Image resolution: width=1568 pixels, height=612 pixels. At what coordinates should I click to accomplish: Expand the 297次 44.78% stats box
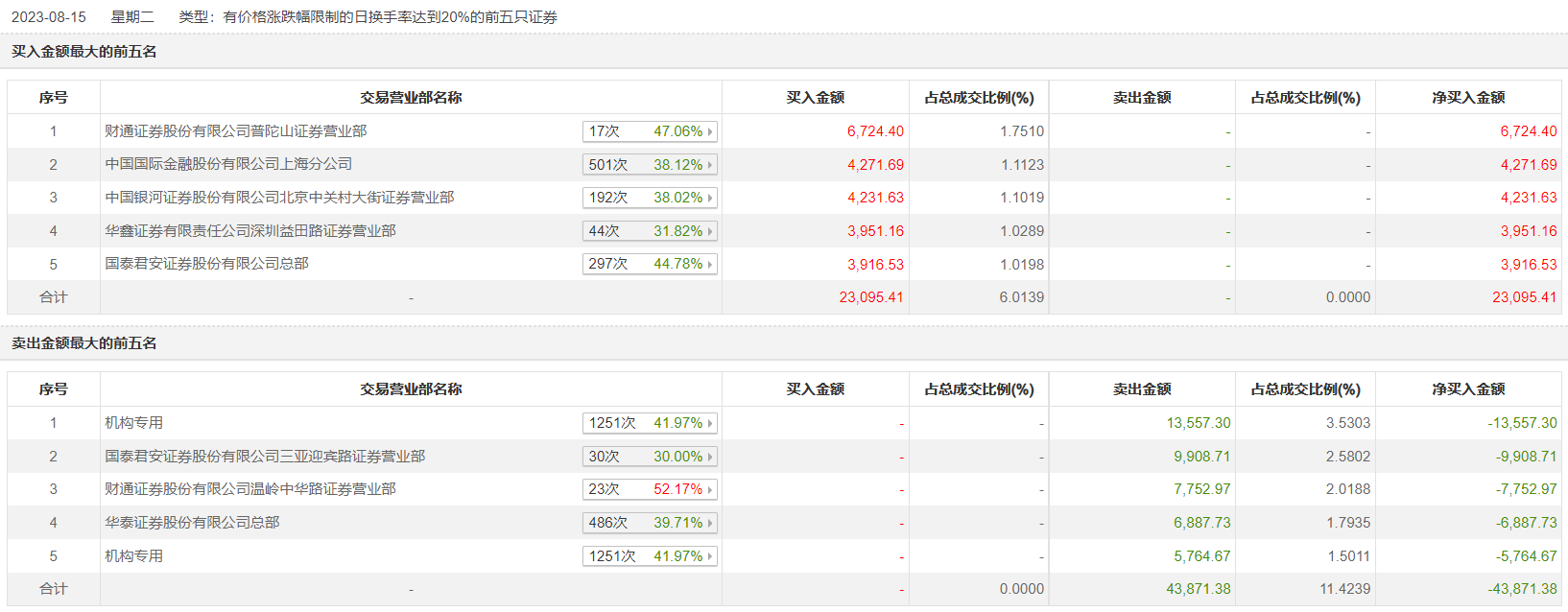[x=710, y=264]
